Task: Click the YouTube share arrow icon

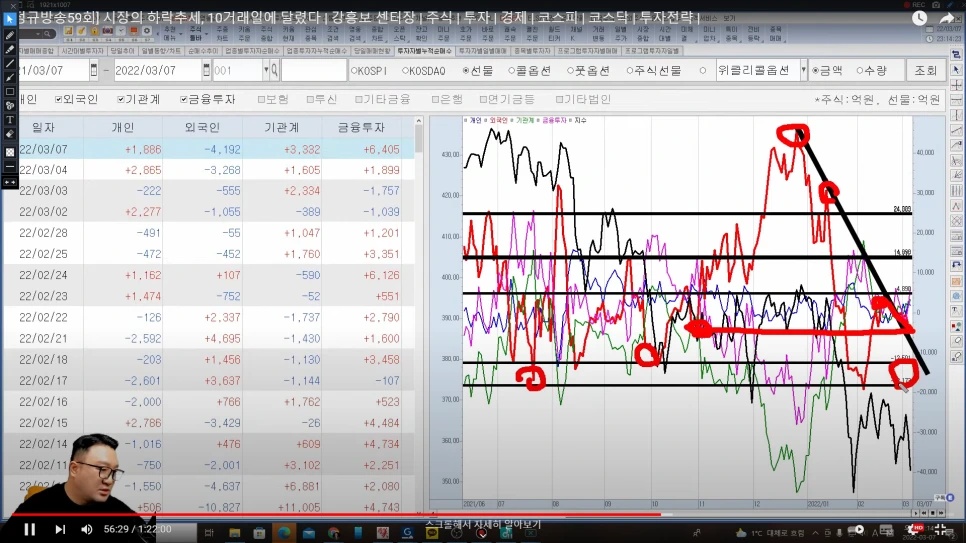Action: coord(946,18)
